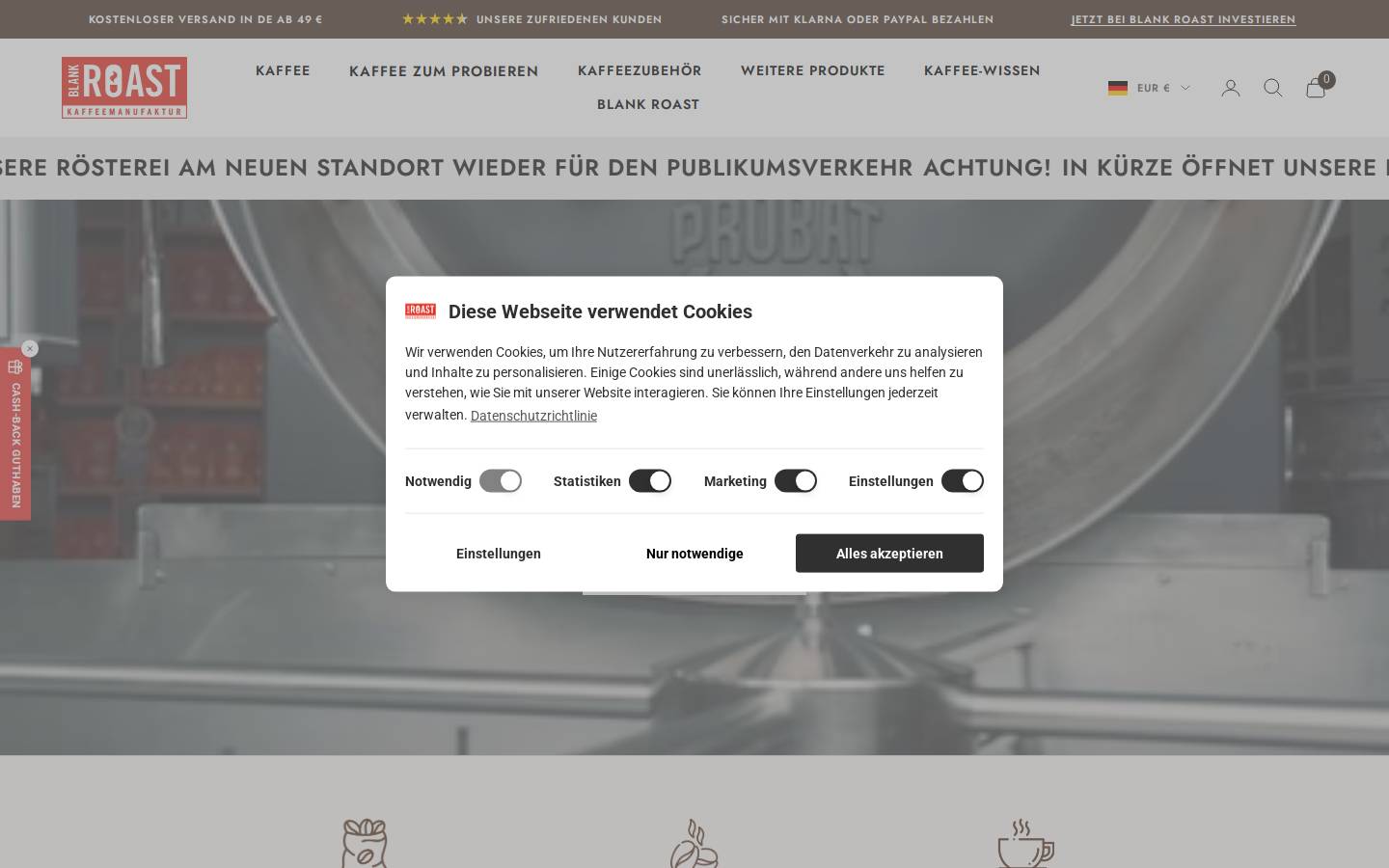Click the five-star rating icons
Image resolution: width=1389 pixels, height=868 pixels.
click(x=435, y=19)
